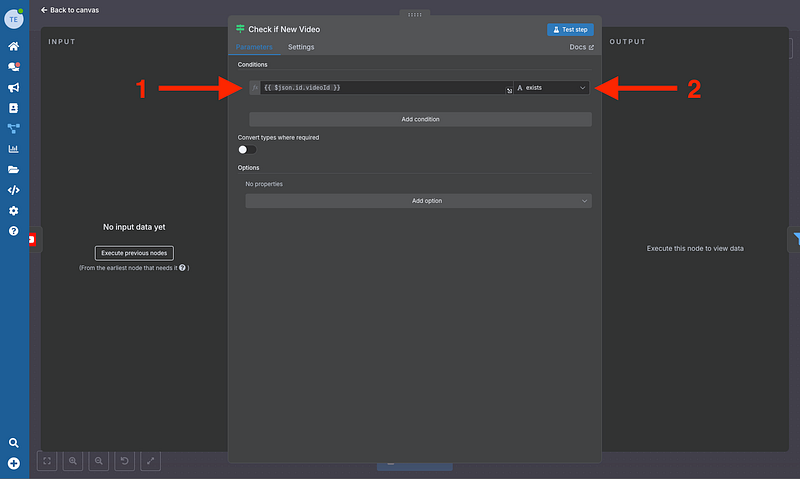Toggle Convert types where required
Image resolution: width=800 pixels, height=479 pixels.
[246, 149]
